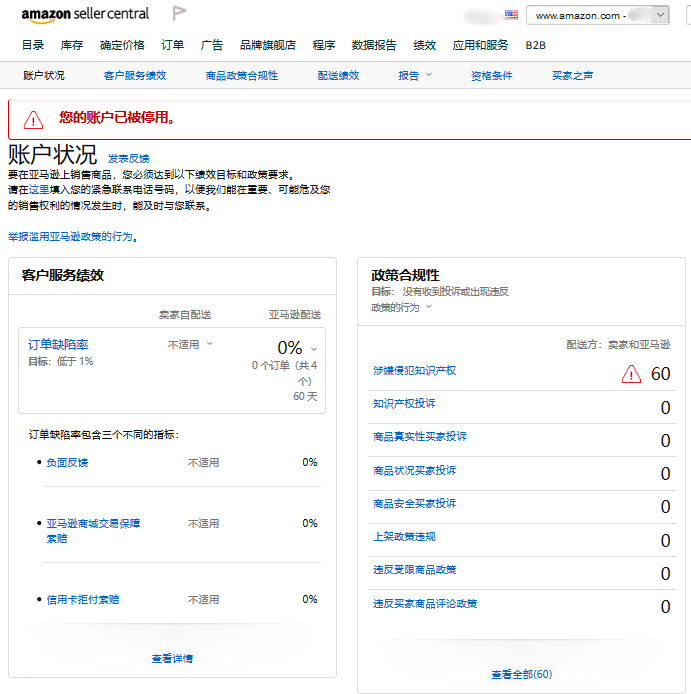
Task: Click red warning icon next to 60
Action: pyautogui.click(x=631, y=374)
